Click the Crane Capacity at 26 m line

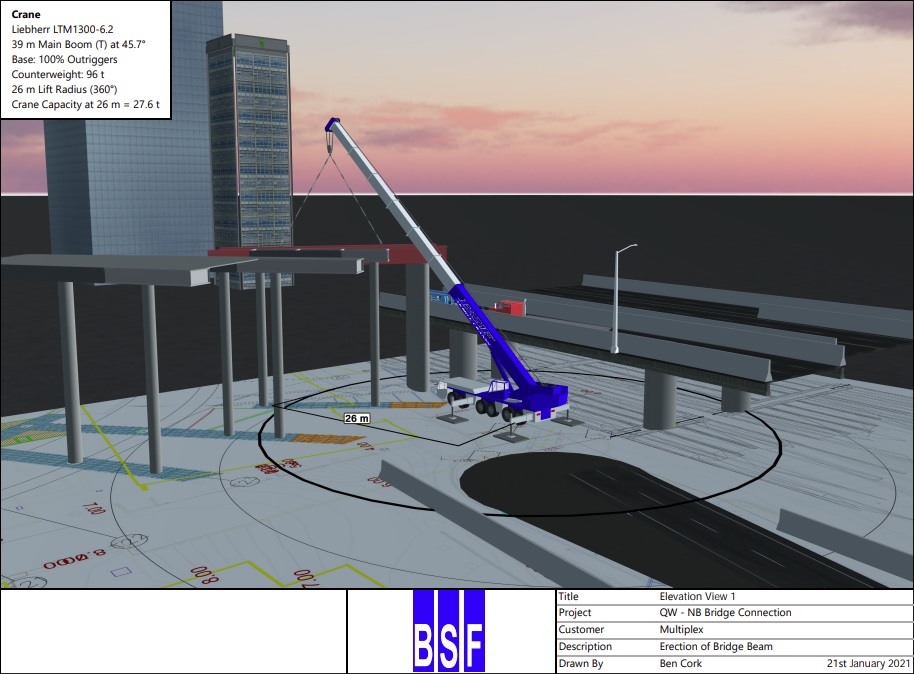pos(86,103)
